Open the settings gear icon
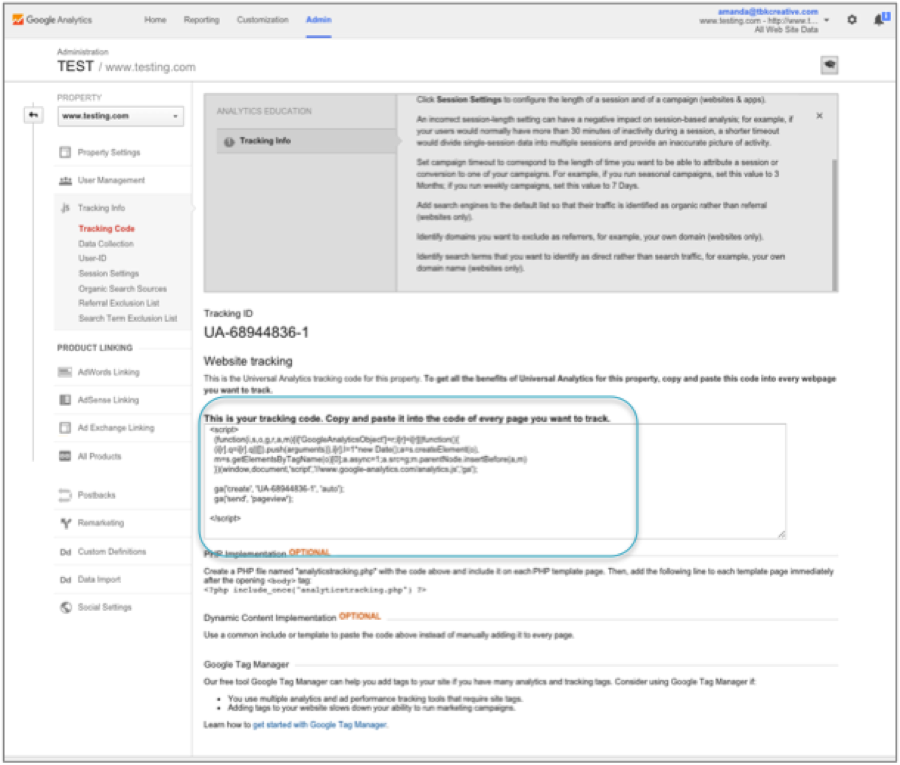The image size is (900, 765). point(852,20)
